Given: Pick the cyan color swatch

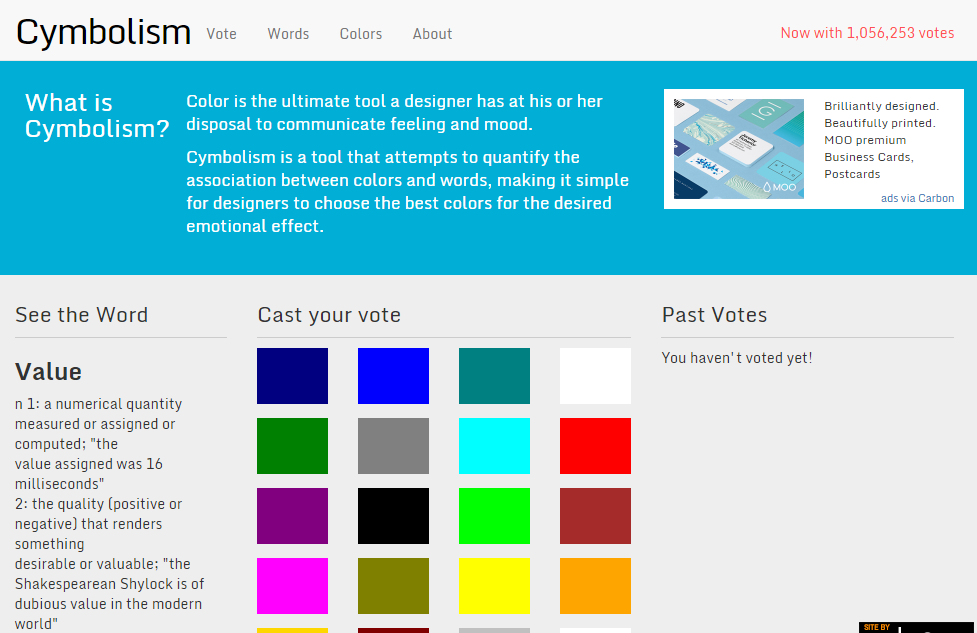Looking at the screenshot, I should pyautogui.click(x=494, y=446).
